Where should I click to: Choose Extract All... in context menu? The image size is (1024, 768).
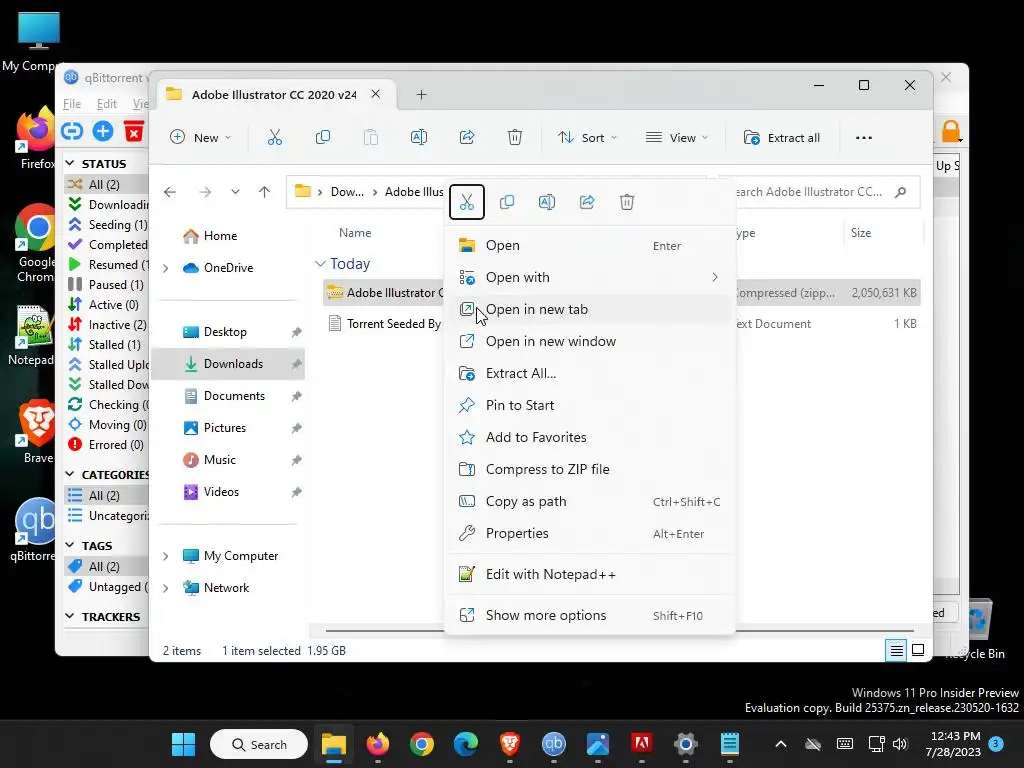590,374
